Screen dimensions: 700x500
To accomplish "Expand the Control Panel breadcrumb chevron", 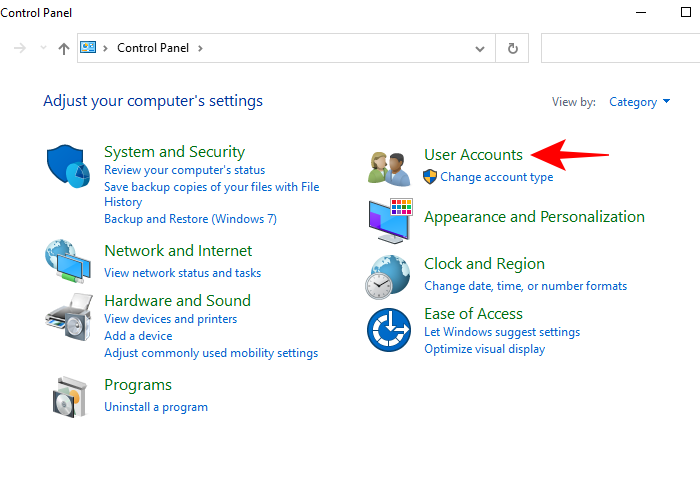I will 200,48.
